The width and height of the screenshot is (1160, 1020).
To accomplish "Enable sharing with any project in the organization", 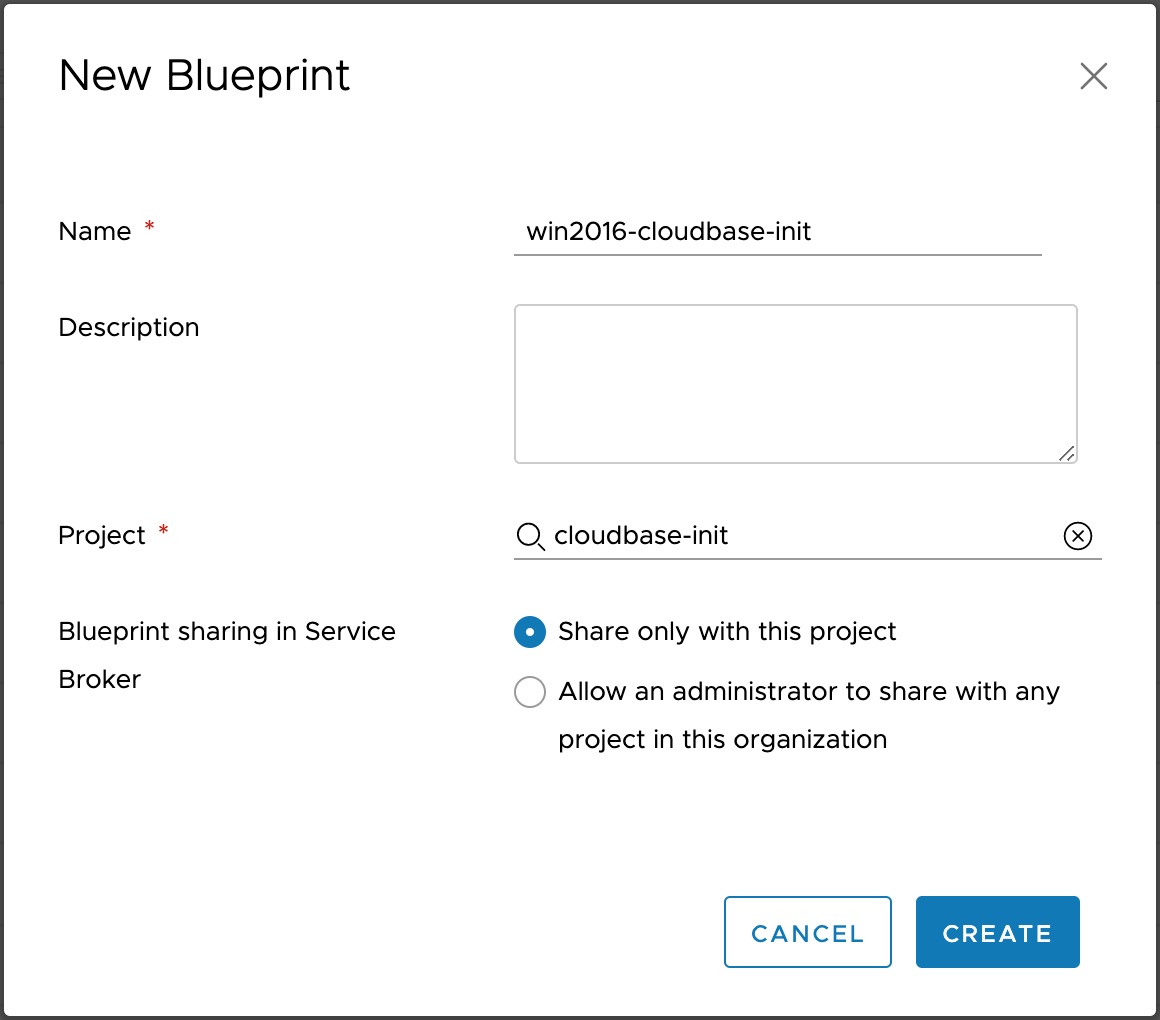I will (529, 692).
